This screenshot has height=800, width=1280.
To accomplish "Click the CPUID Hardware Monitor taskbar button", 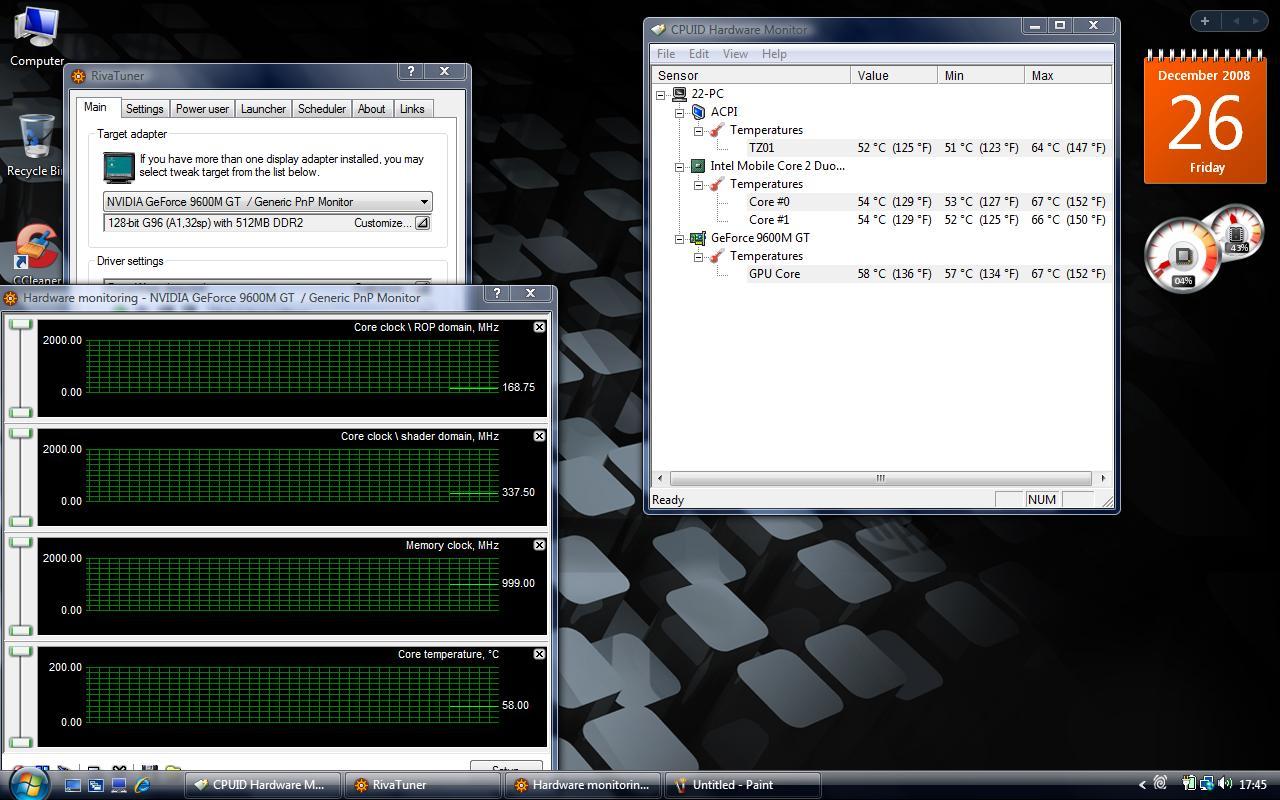I will click(x=264, y=785).
